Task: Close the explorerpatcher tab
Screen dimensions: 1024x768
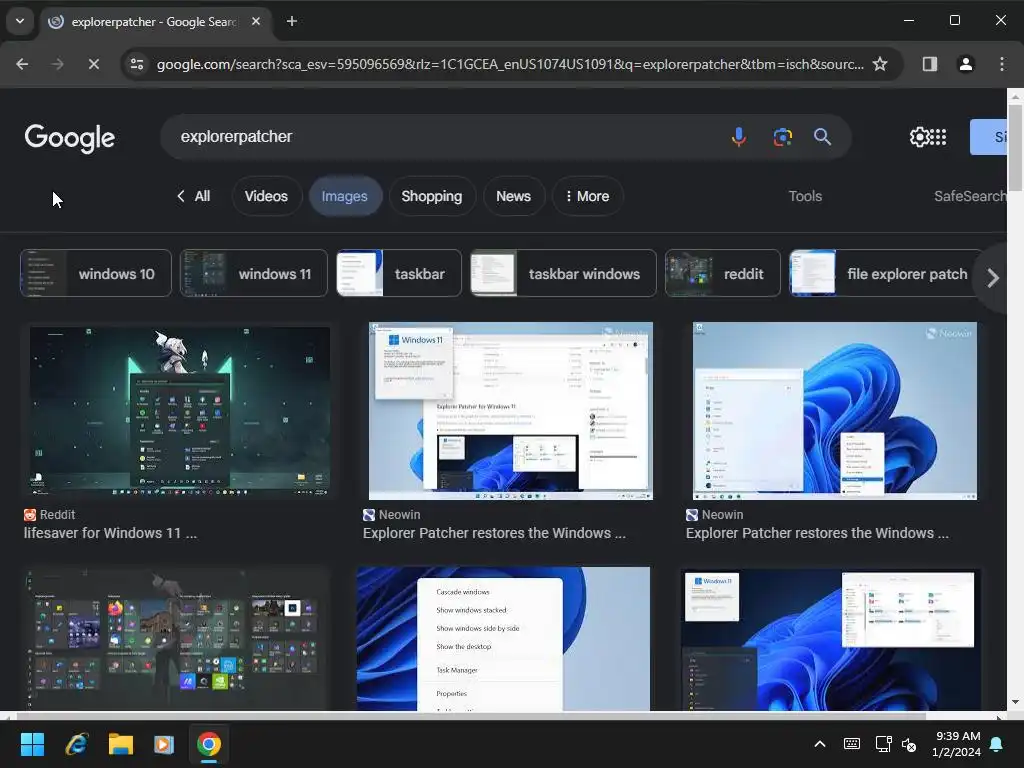Action: (x=256, y=22)
